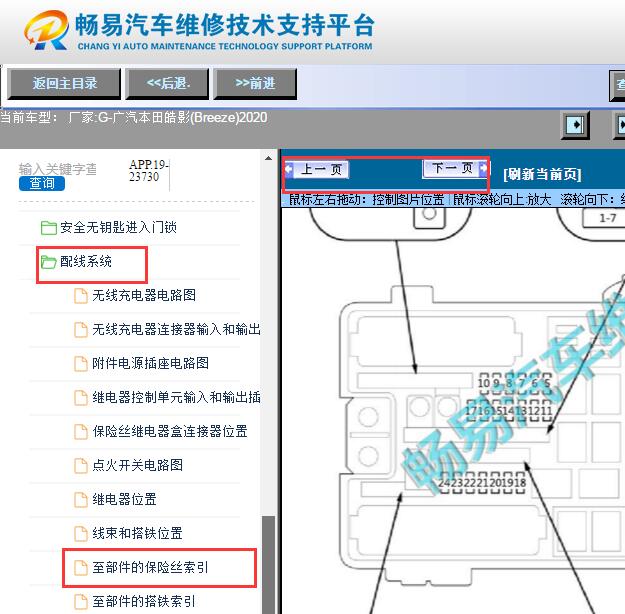Click the folder icon beside 安全无钥匙进入门锁
The image size is (625, 614).
pos(49,228)
